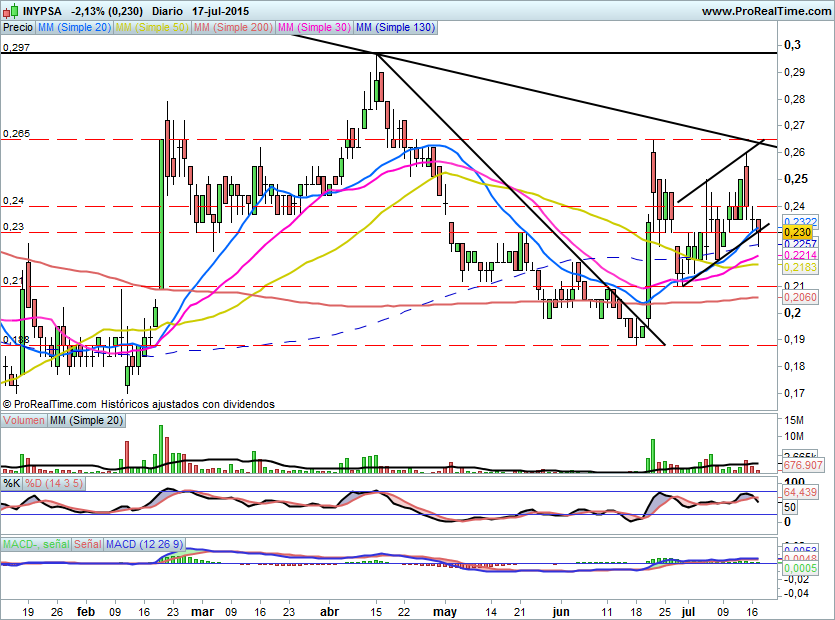
Task: Click the 0,3 price scale label
Action: click(792, 45)
